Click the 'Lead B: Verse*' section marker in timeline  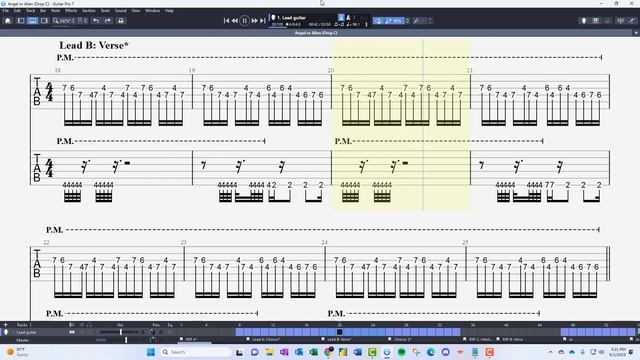[339, 339]
